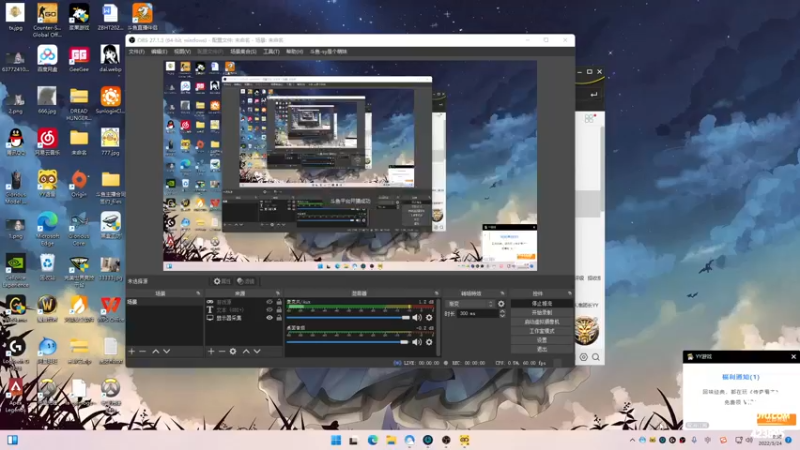Open the source Filters button above docks

click(x=246, y=281)
